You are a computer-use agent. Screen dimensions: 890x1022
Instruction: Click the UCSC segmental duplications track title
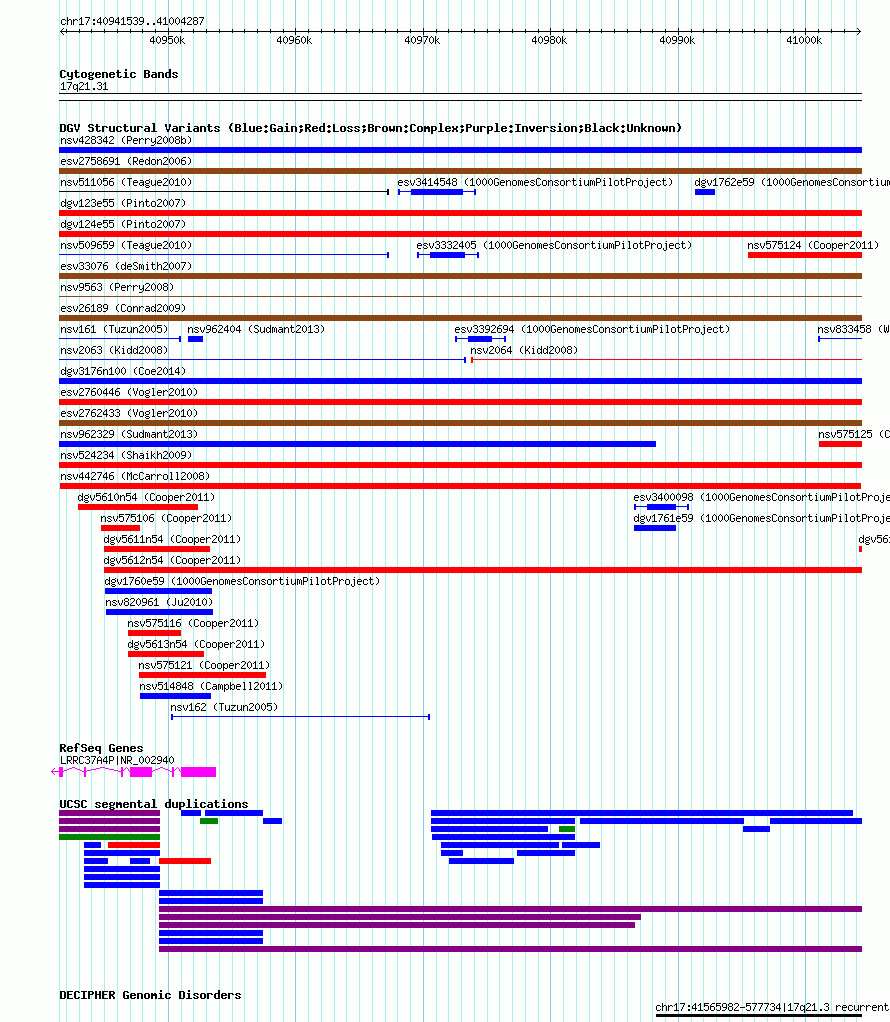(x=154, y=804)
